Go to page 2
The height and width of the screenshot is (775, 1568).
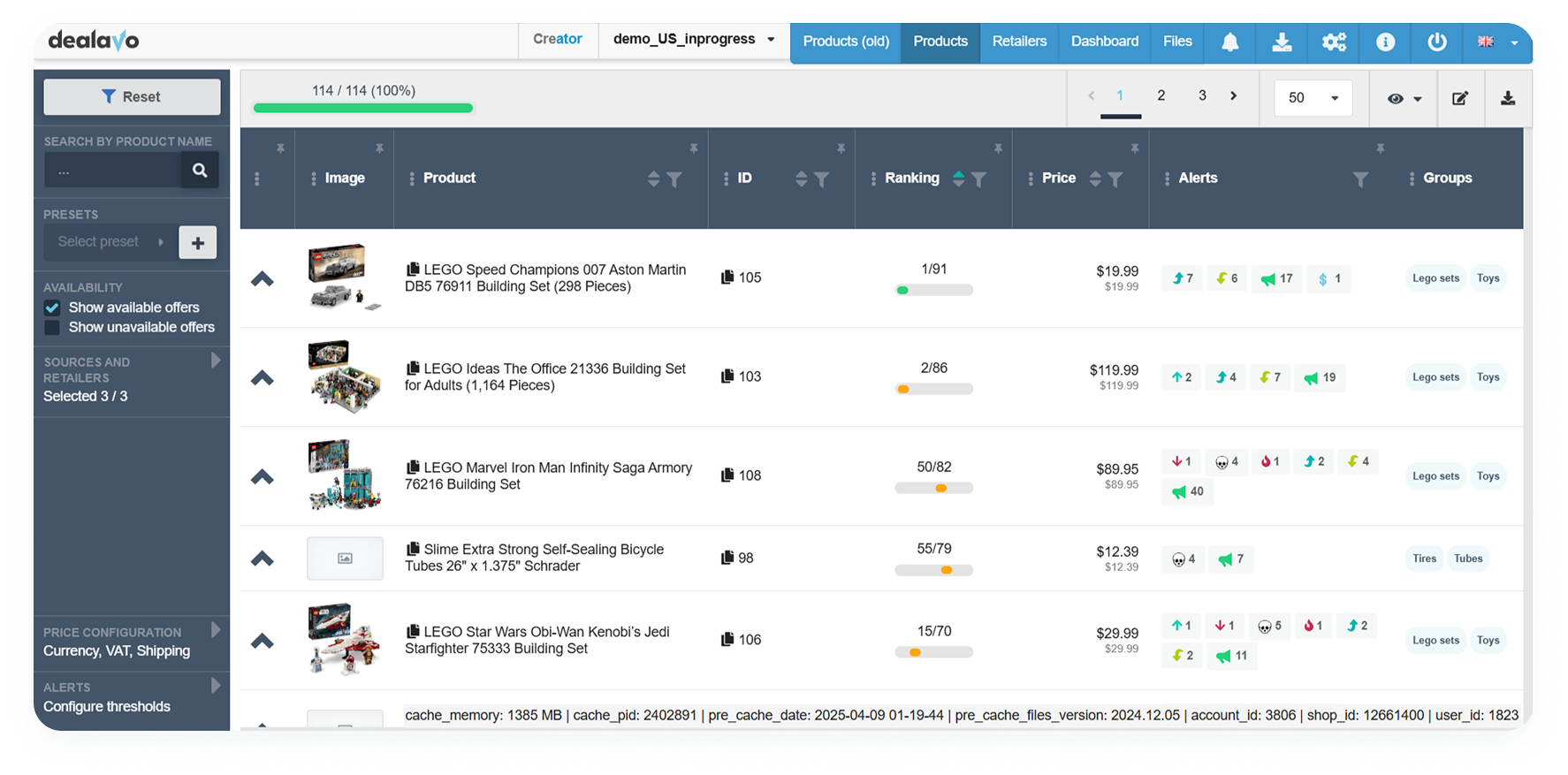point(1161,96)
